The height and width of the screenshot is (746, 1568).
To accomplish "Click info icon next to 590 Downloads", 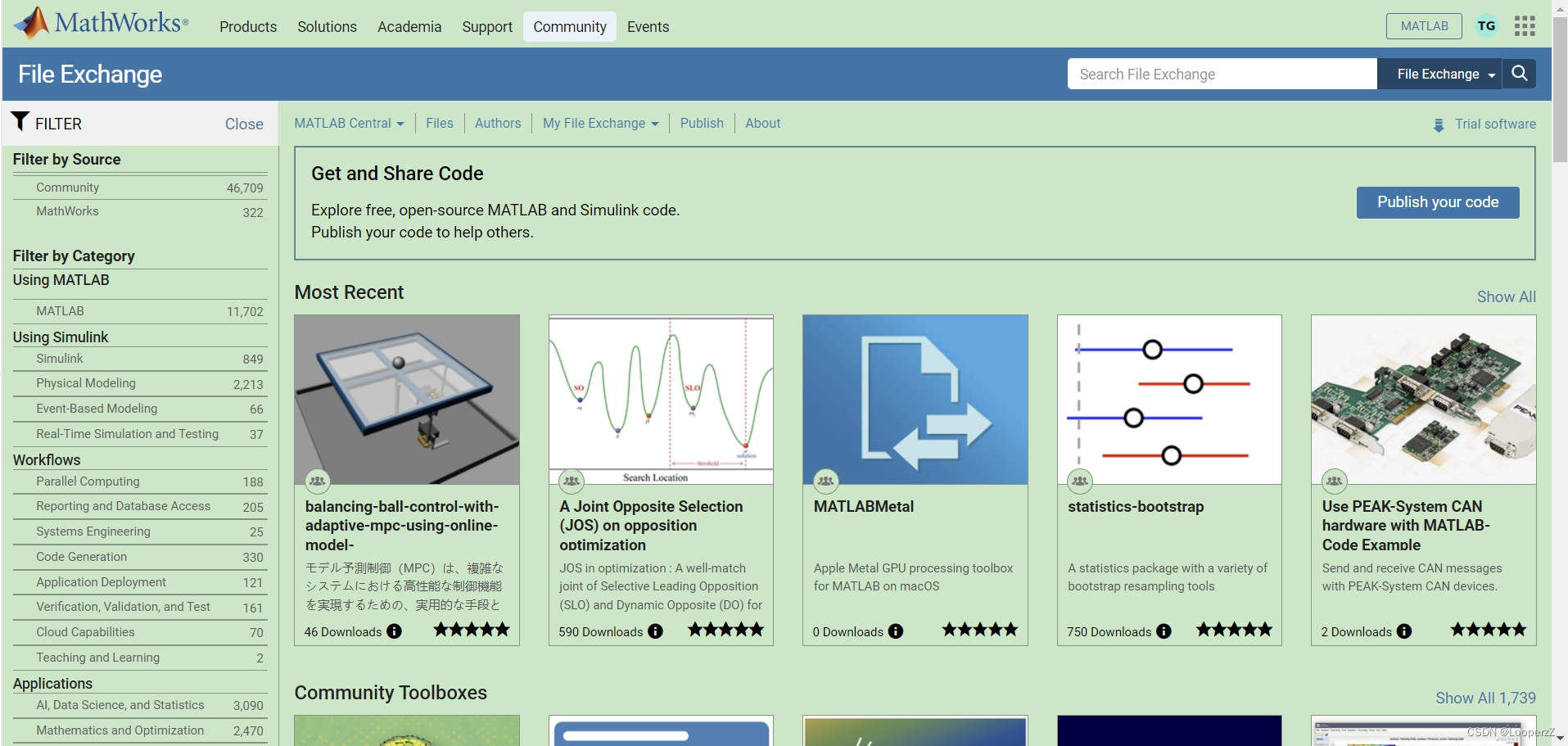I will (656, 631).
